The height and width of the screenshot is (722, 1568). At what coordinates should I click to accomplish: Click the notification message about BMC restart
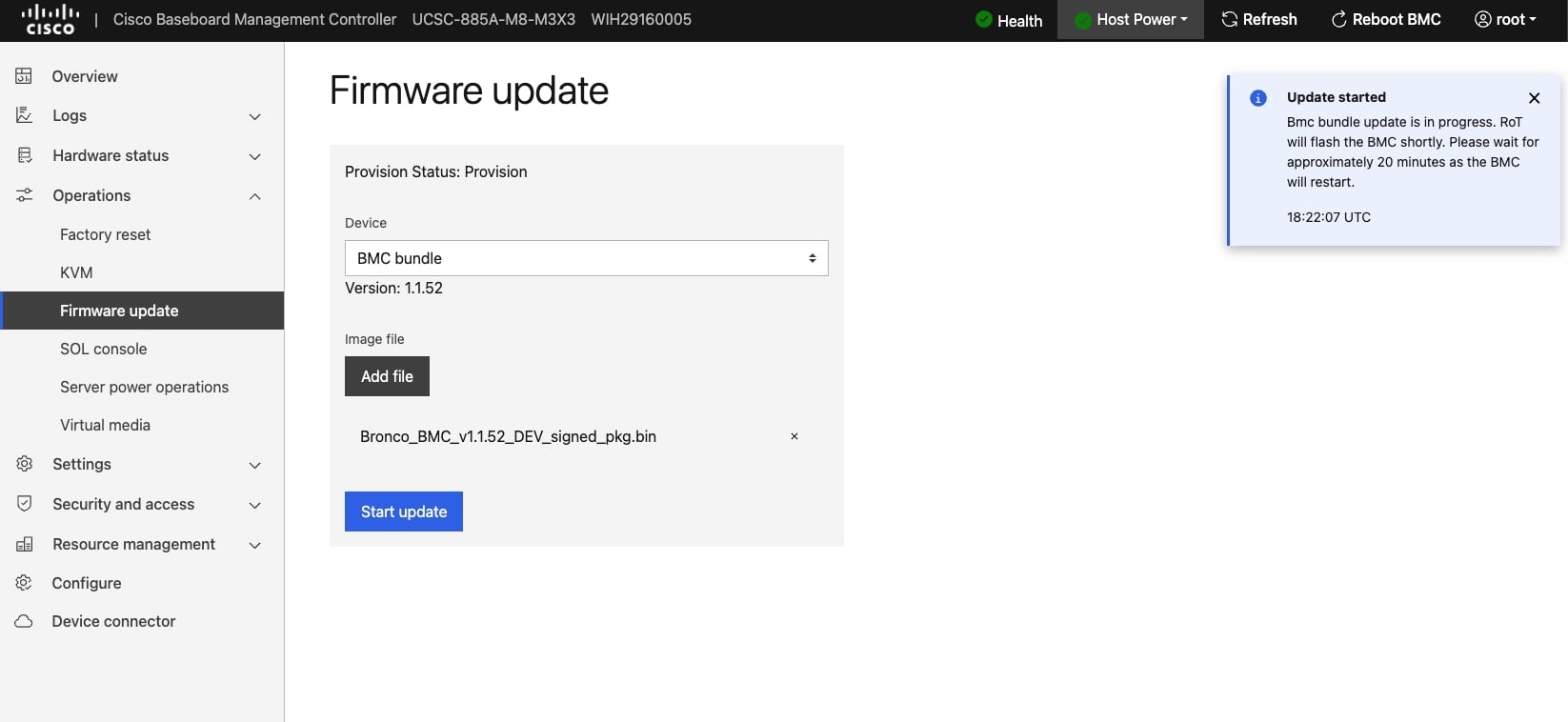click(1413, 152)
